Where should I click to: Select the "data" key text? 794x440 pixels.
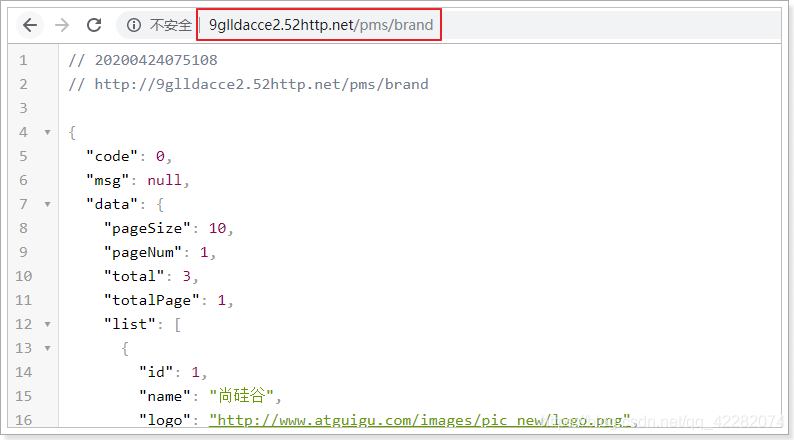click(112, 205)
